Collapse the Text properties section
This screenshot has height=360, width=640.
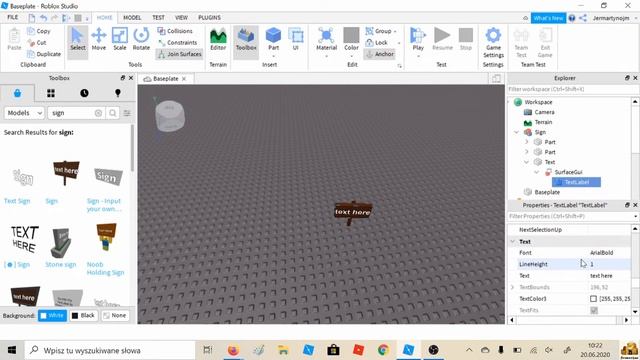[x=513, y=242]
